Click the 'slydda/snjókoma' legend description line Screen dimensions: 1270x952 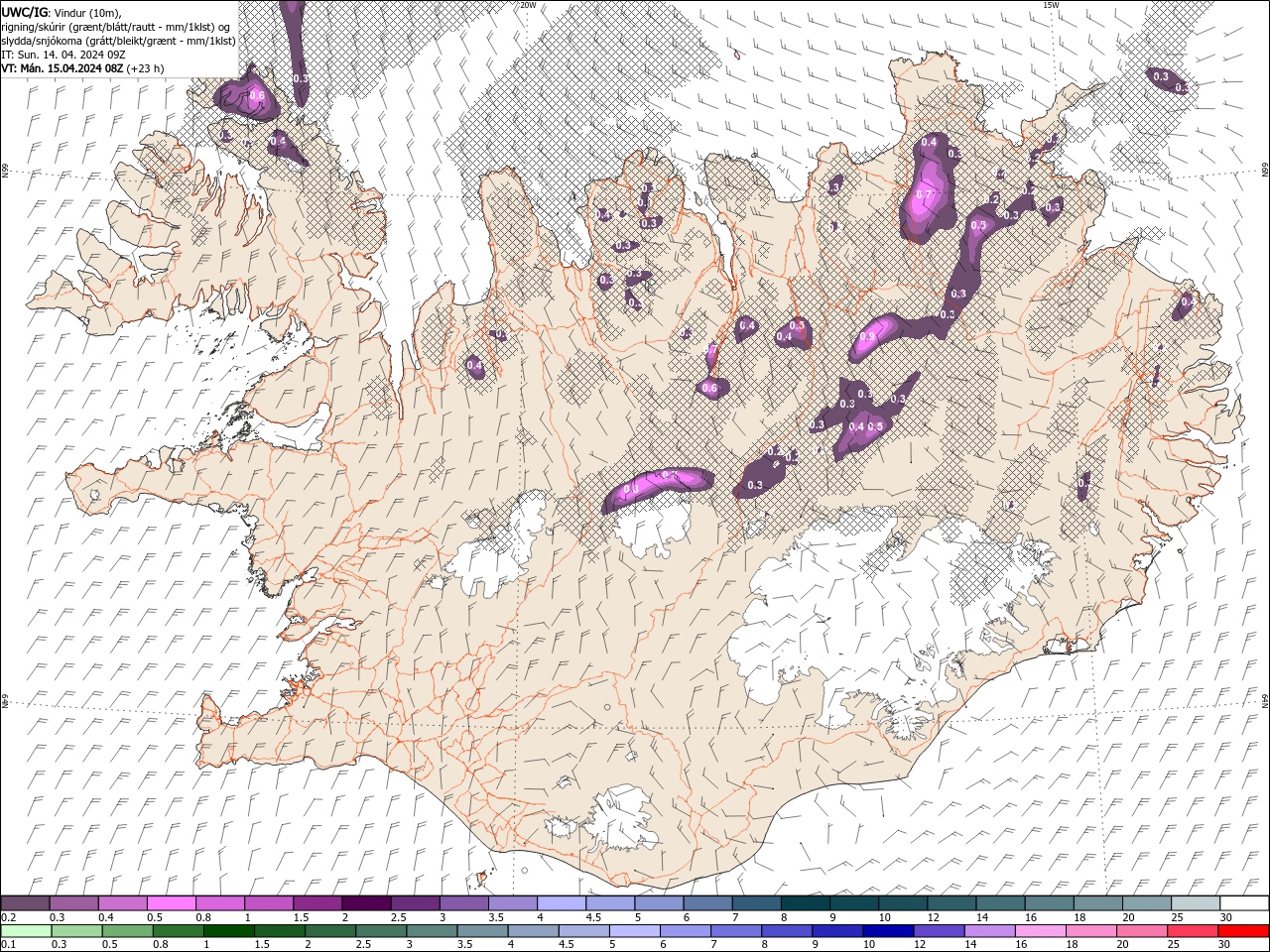(118, 41)
